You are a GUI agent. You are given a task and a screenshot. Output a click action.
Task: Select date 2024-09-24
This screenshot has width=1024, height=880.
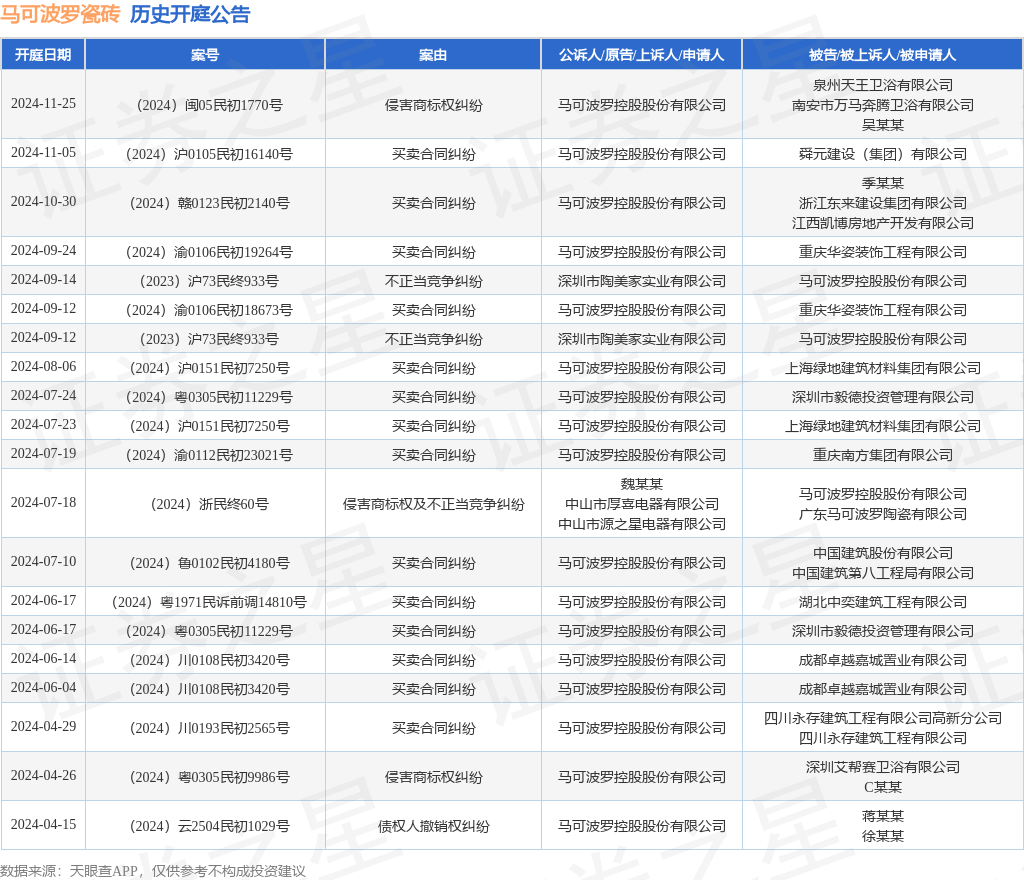[43, 251]
